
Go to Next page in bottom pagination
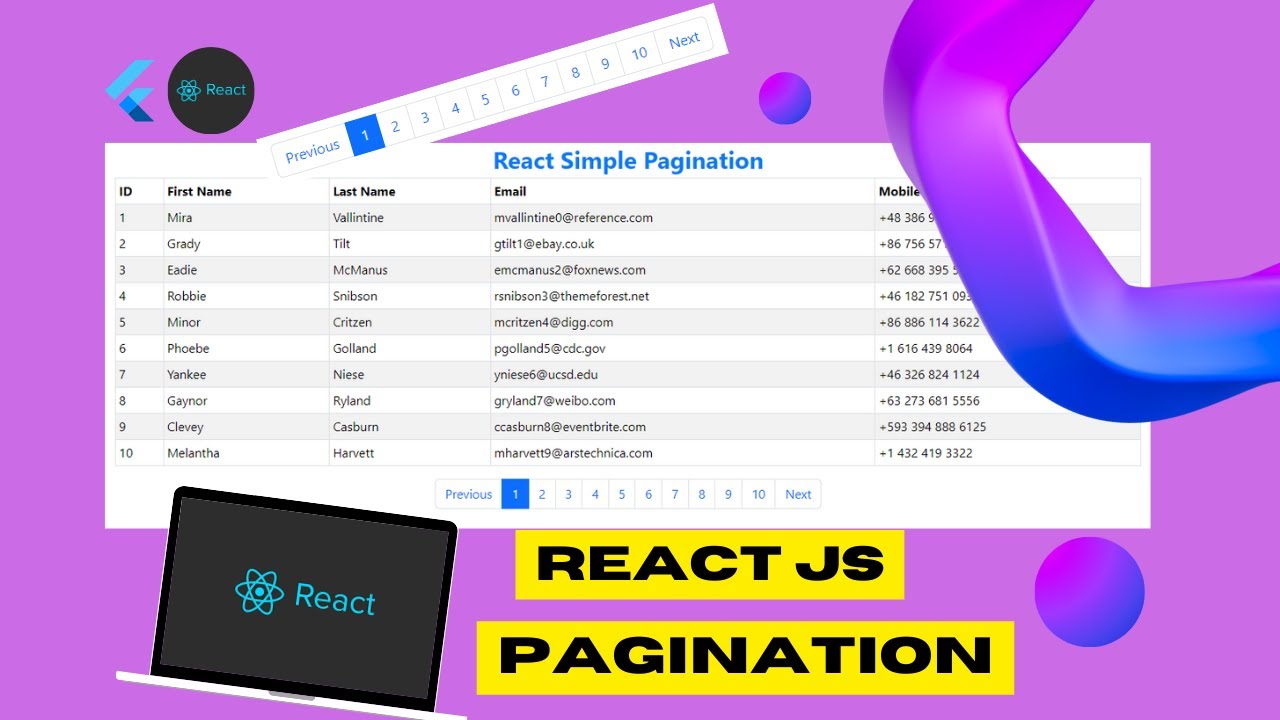pyautogui.click(x=798, y=494)
